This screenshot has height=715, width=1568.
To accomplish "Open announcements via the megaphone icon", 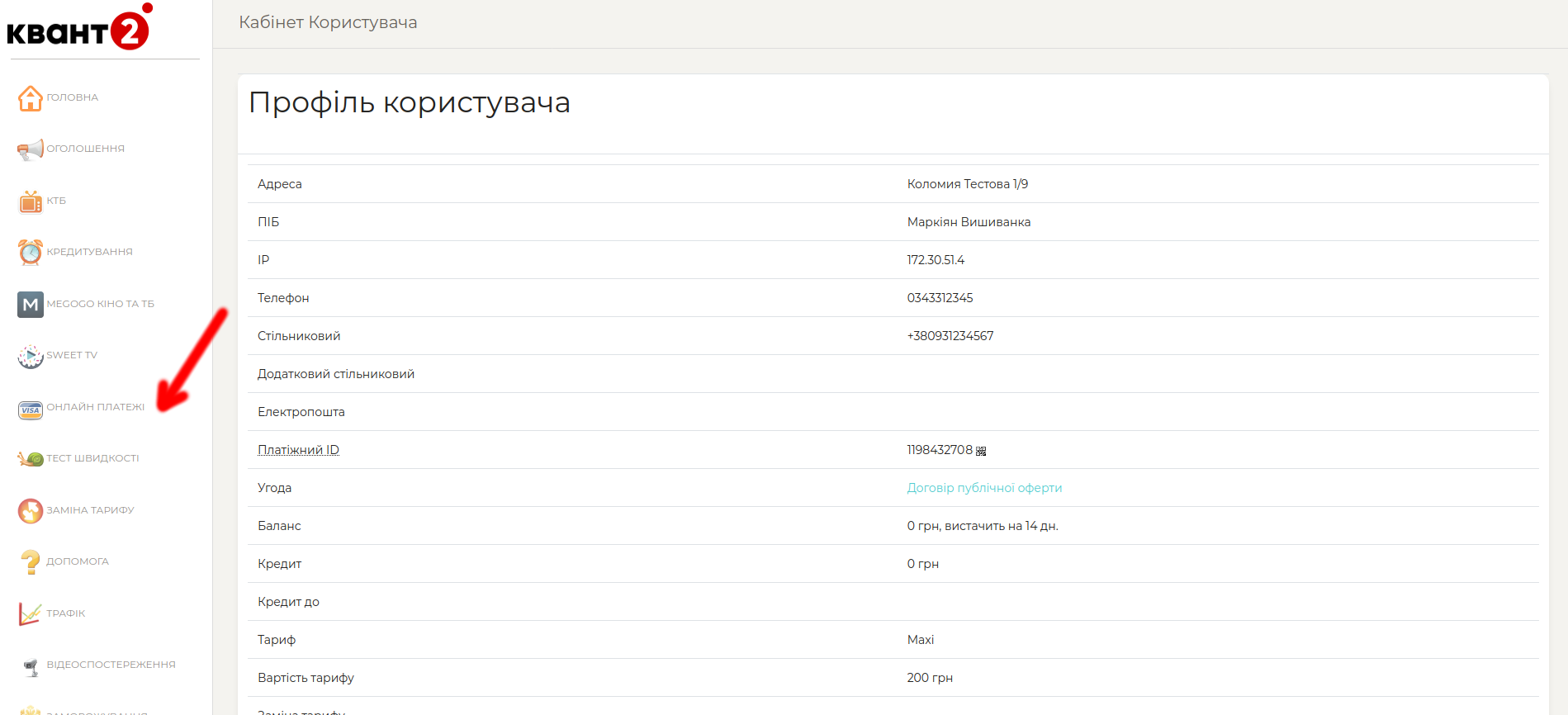I will (x=31, y=149).
